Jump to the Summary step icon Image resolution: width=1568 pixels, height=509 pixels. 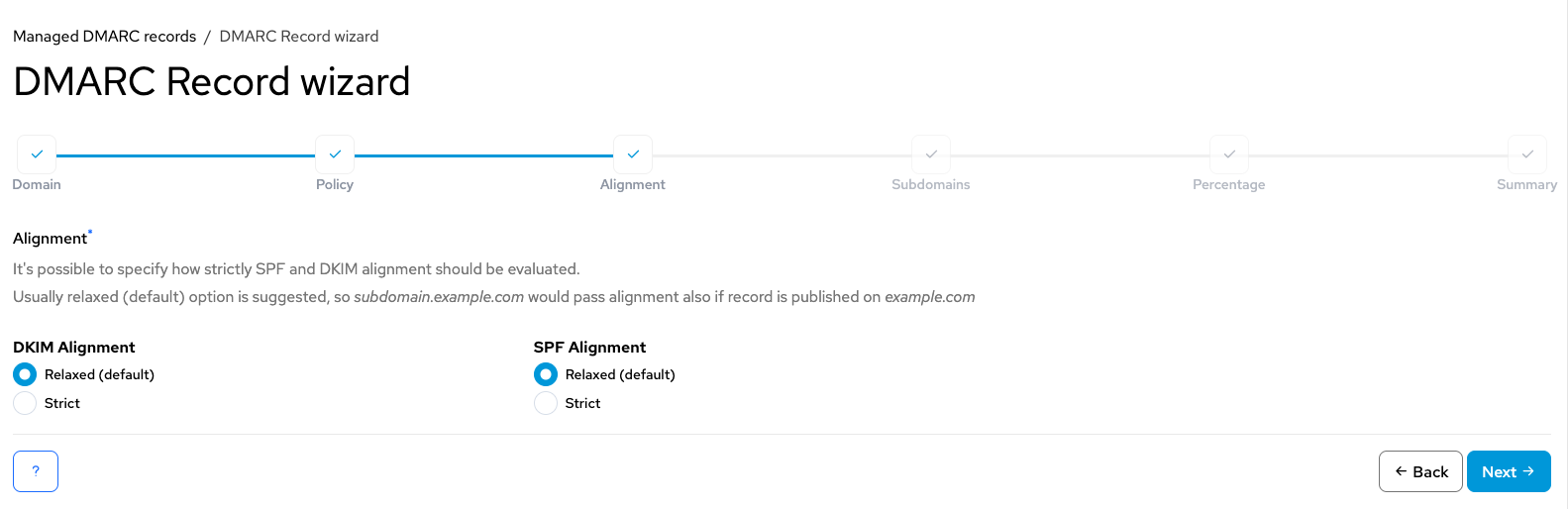click(x=1527, y=154)
